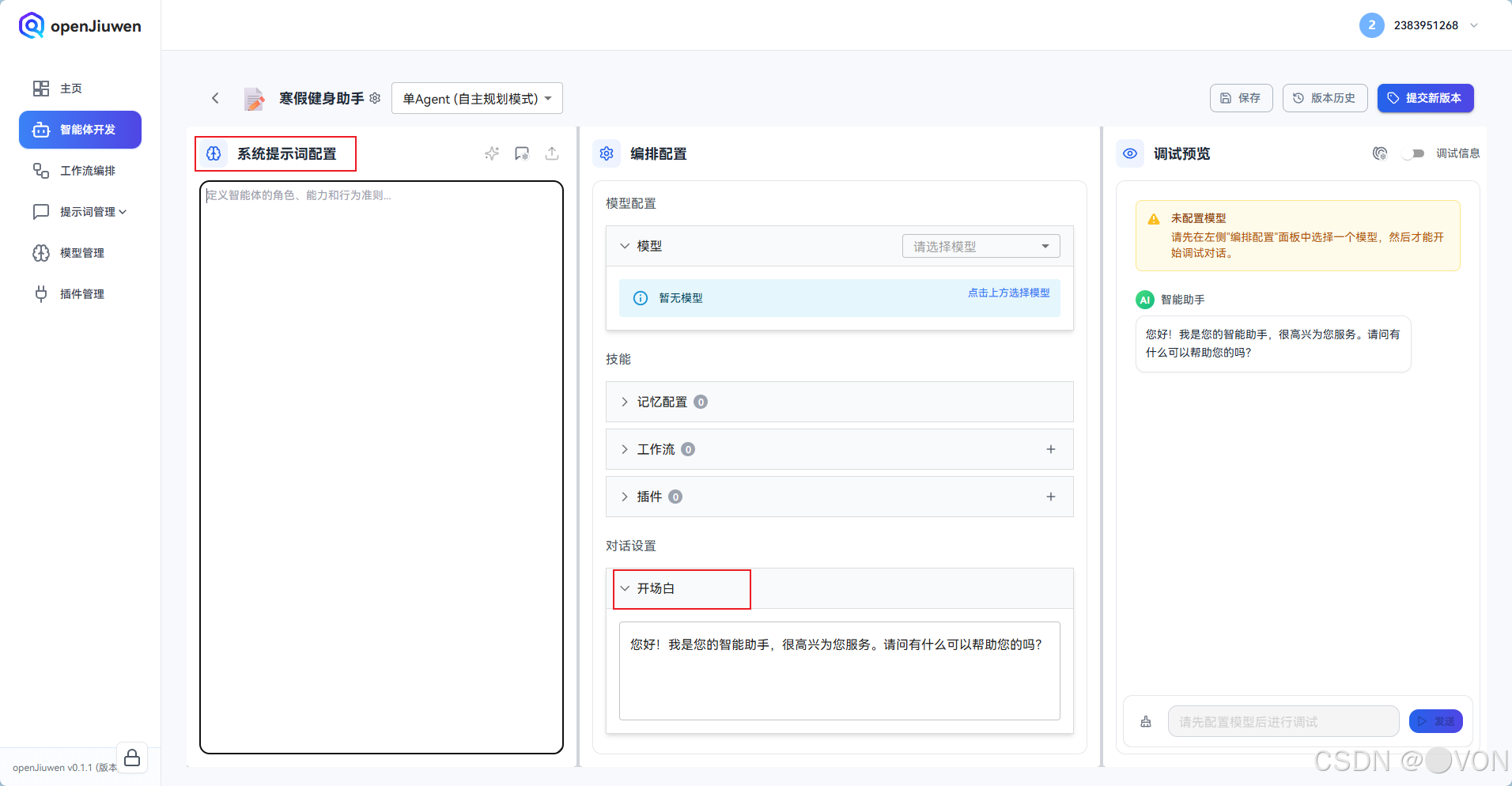Open the prompt settings bubble icon
Image resolution: width=1512 pixels, height=786 pixels.
[x=522, y=153]
